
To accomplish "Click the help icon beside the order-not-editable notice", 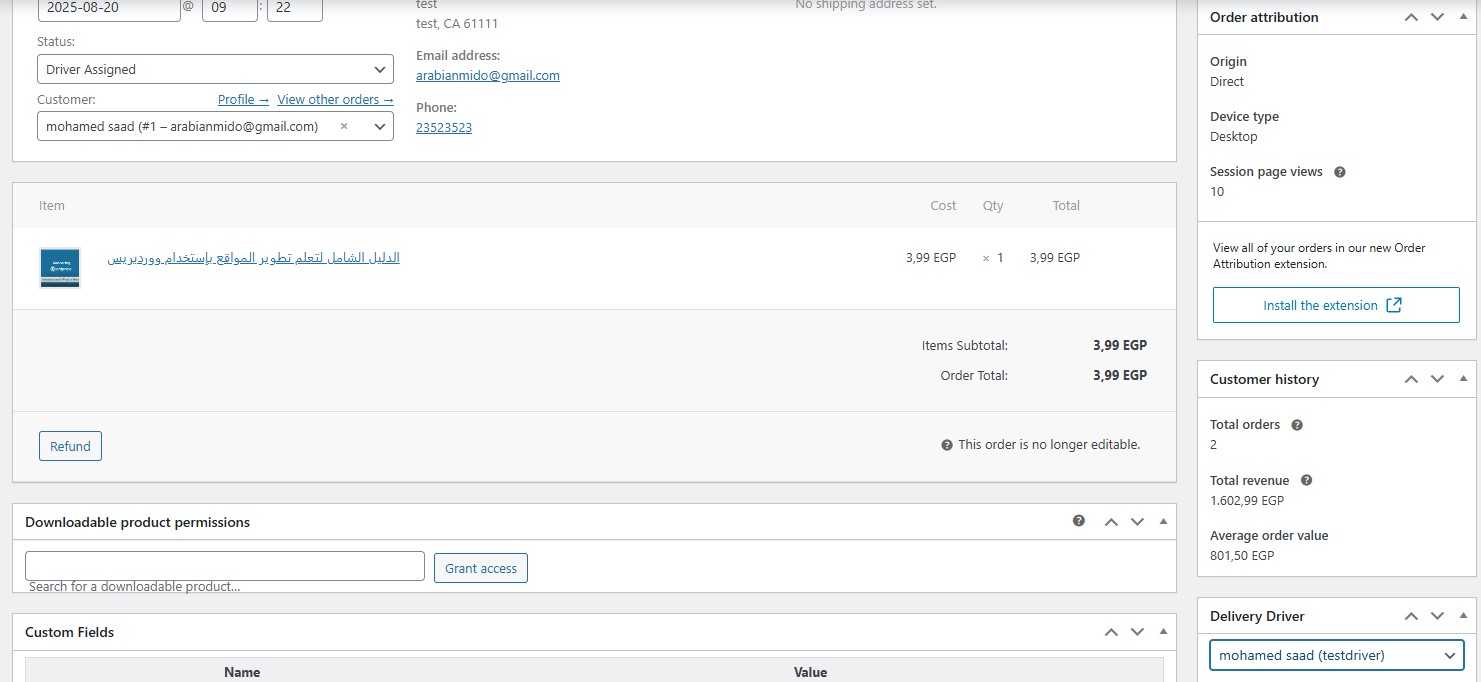I will [945, 444].
